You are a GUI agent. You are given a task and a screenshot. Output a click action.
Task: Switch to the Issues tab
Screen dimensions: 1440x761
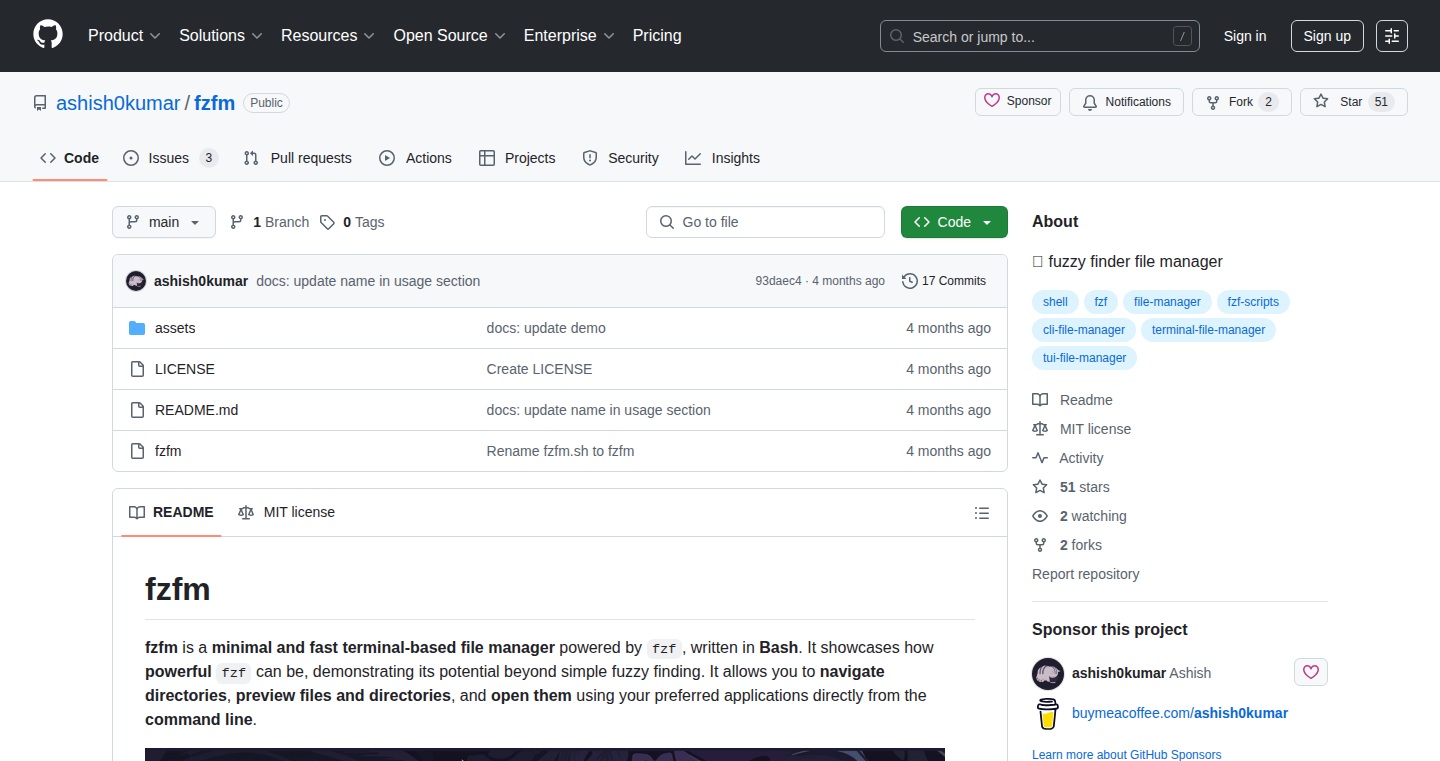170,158
